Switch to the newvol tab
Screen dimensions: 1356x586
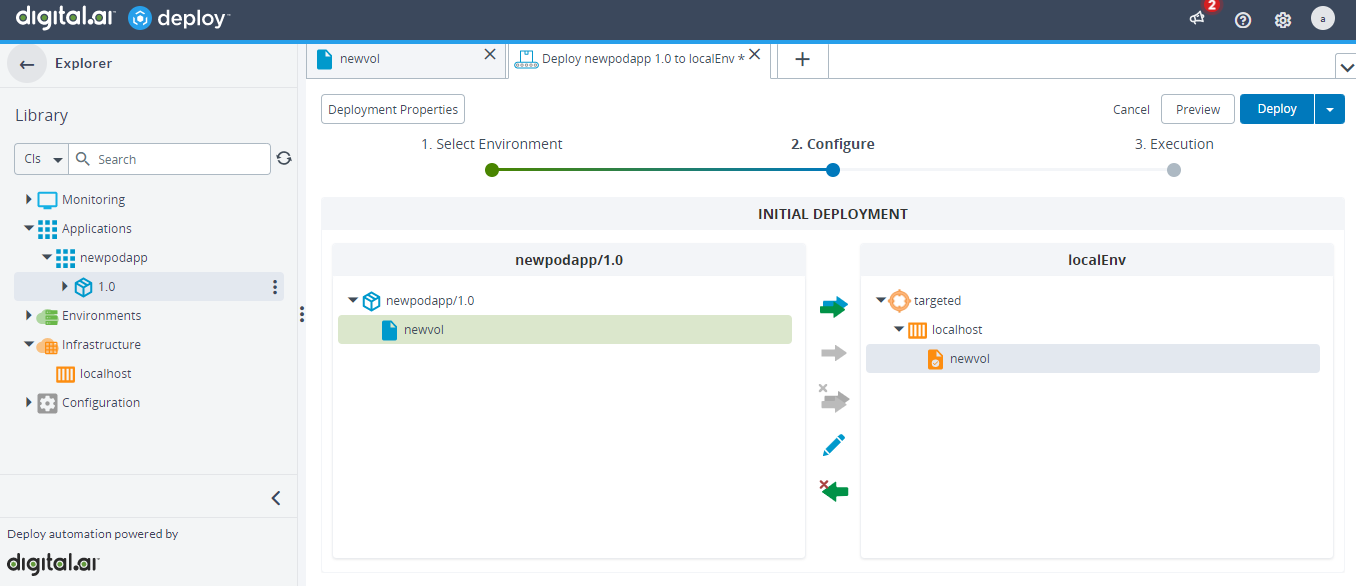[405, 59]
